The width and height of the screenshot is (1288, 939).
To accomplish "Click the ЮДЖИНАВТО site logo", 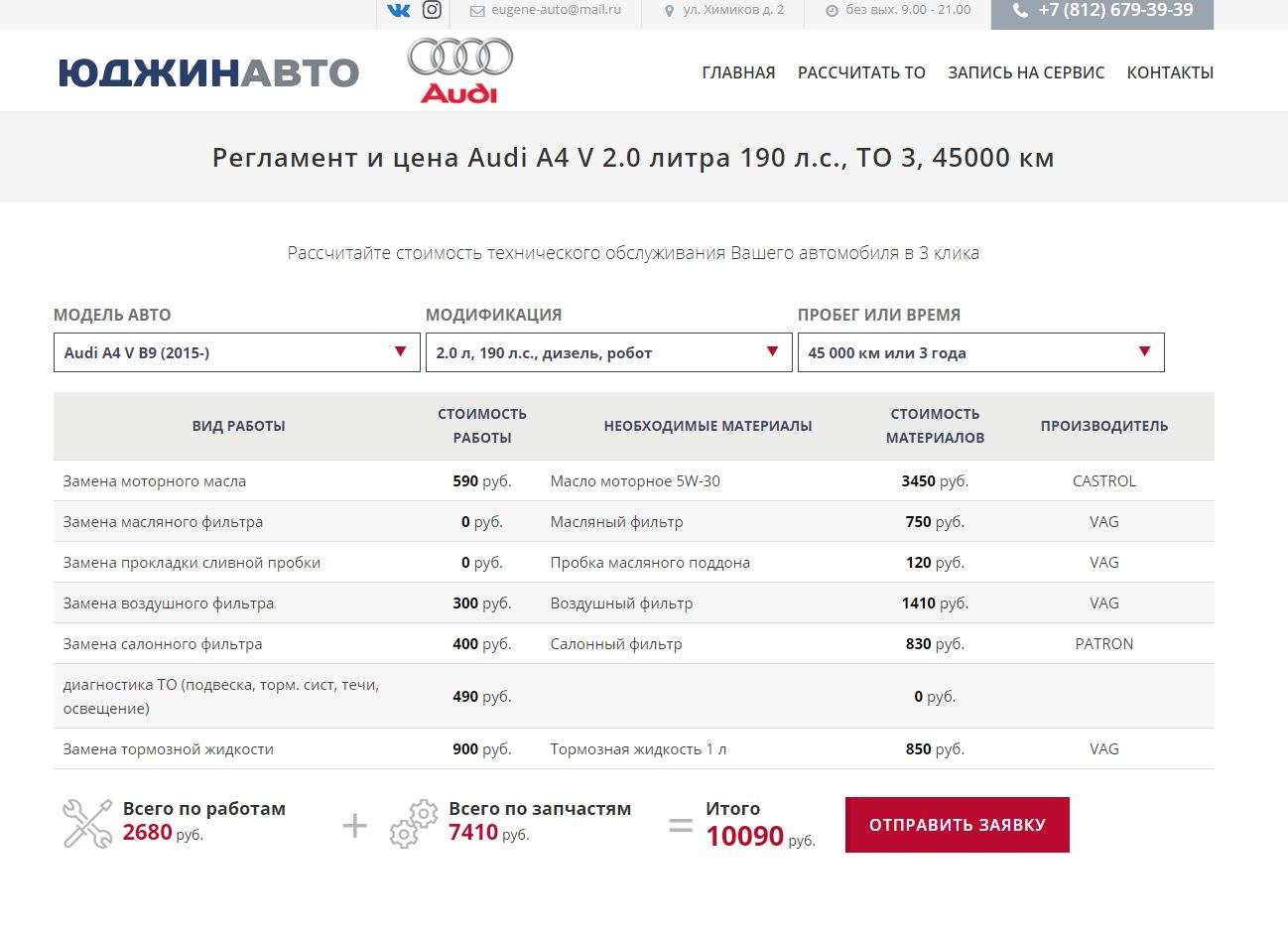I will click(x=208, y=72).
